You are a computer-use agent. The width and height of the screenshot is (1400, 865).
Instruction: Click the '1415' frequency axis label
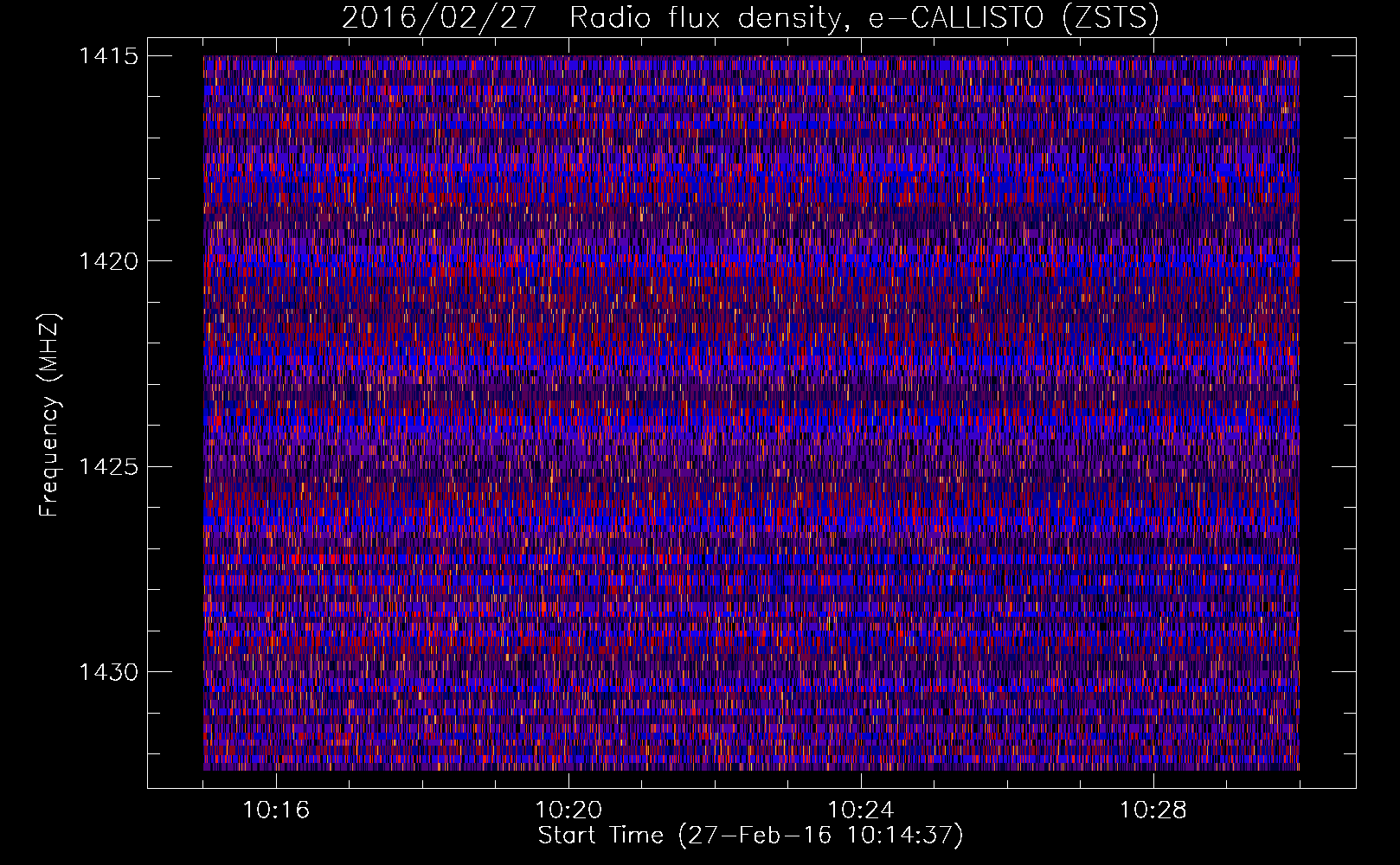click(x=108, y=56)
